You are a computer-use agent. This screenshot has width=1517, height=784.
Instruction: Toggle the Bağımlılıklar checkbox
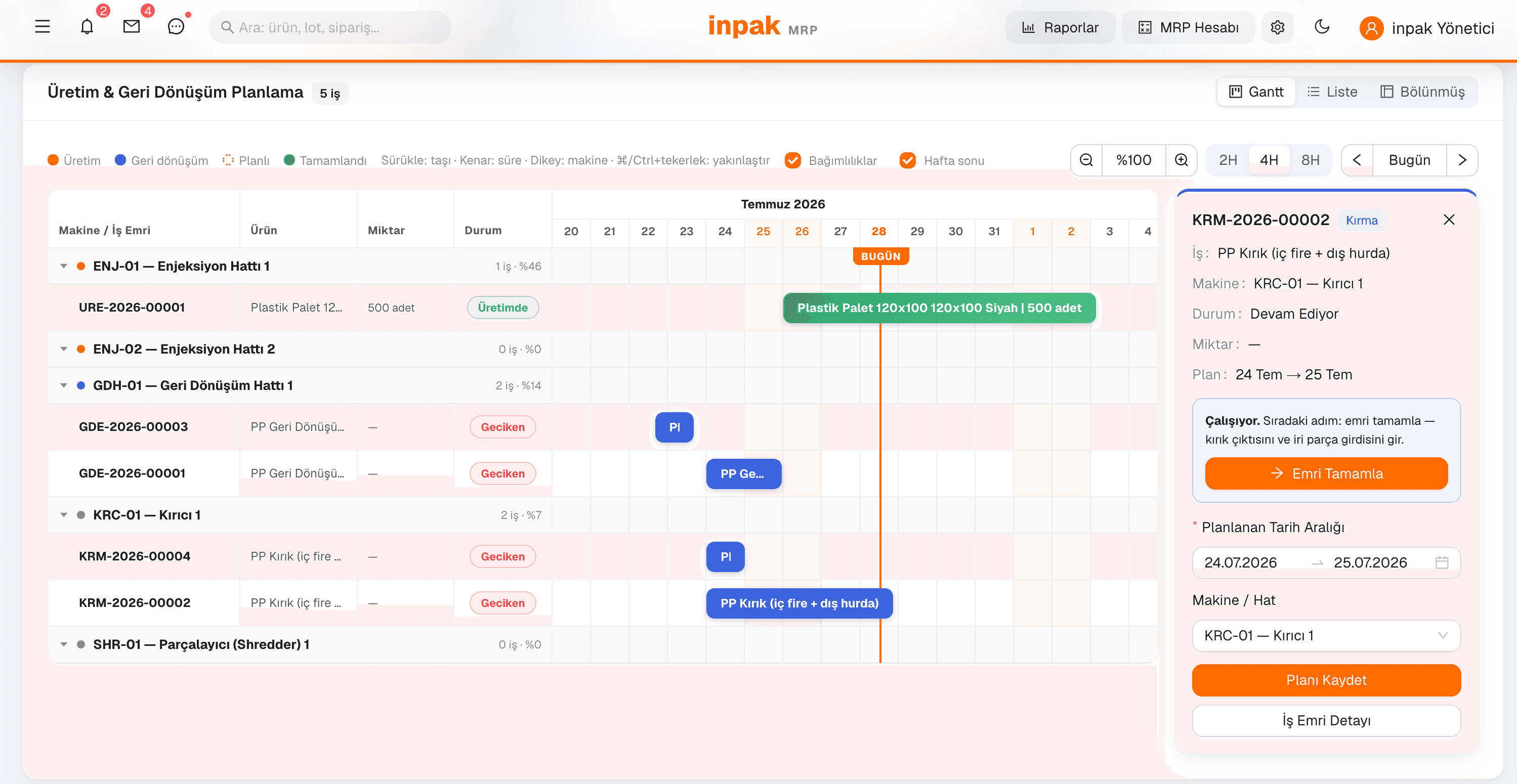[793, 161]
